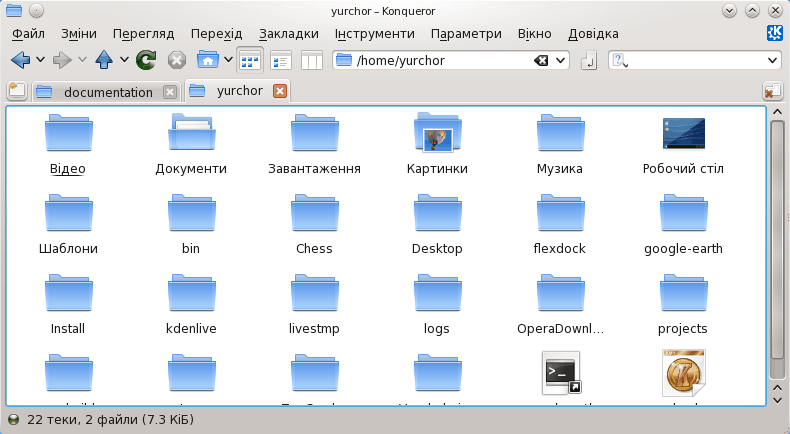Open a new tab with tab bar button
The height and width of the screenshot is (434, 790).
pyautogui.click(x=15, y=91)
